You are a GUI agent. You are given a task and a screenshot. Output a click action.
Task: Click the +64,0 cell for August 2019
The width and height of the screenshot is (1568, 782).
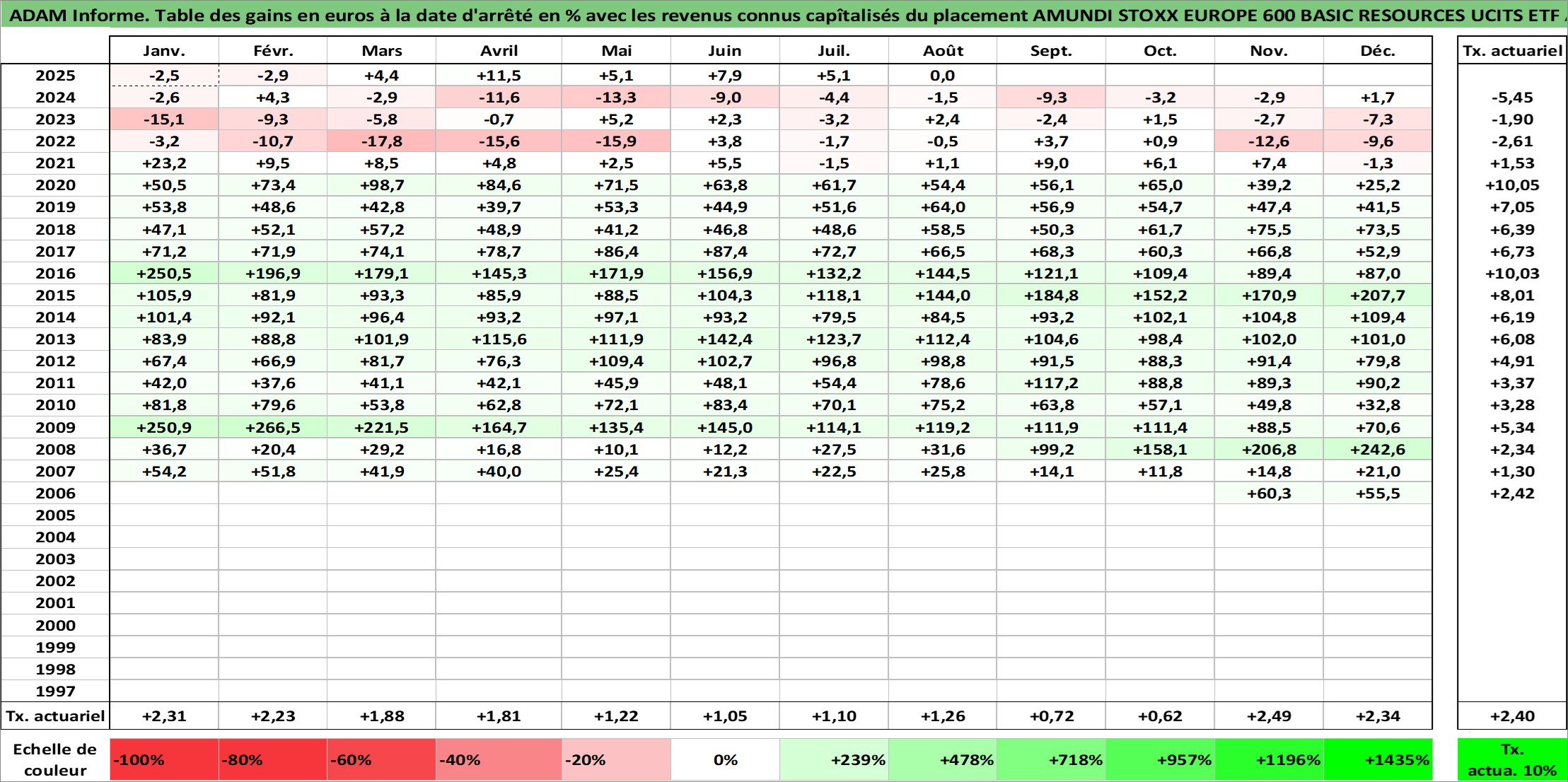click(x=943, y=207)
